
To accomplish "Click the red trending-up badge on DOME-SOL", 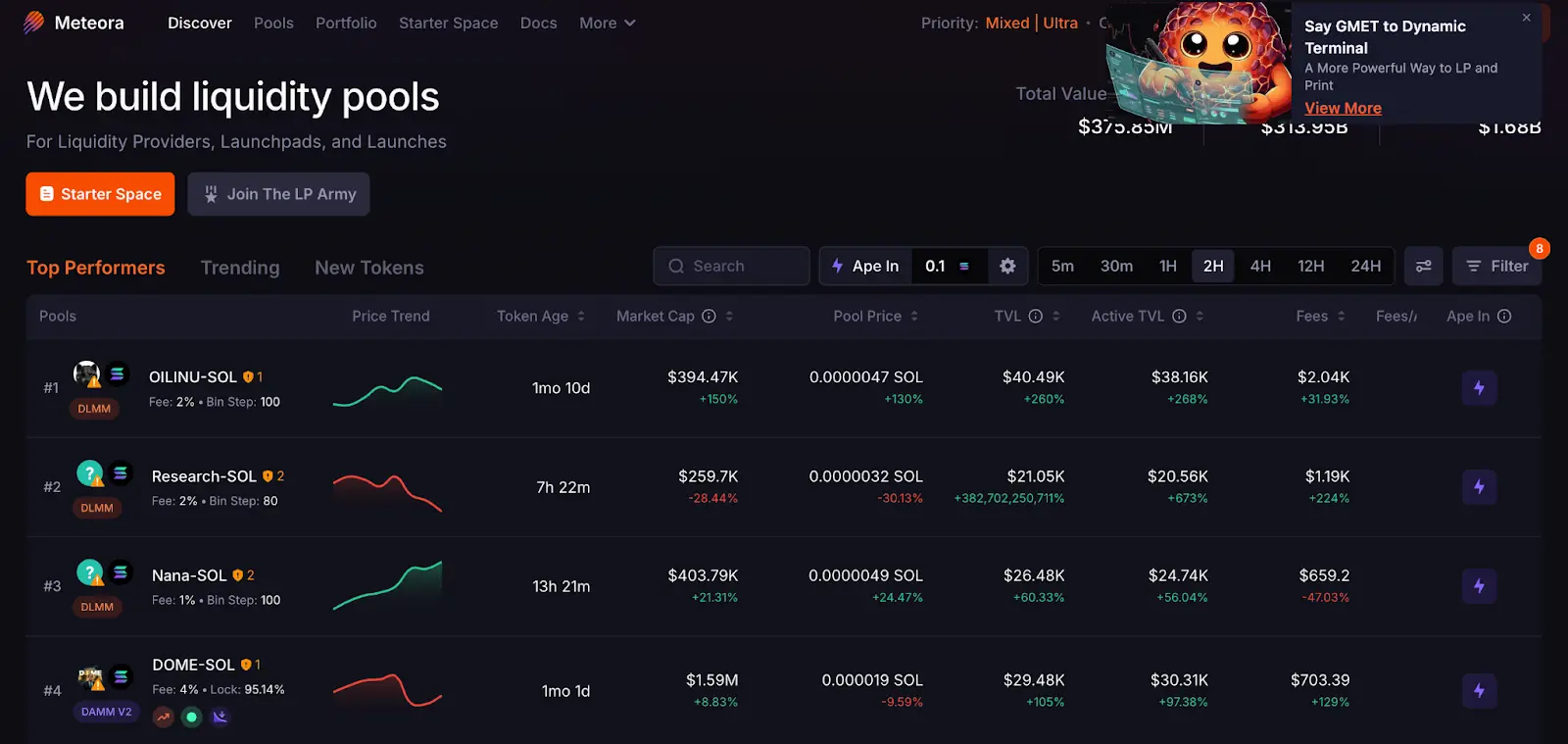I will 164,717.
